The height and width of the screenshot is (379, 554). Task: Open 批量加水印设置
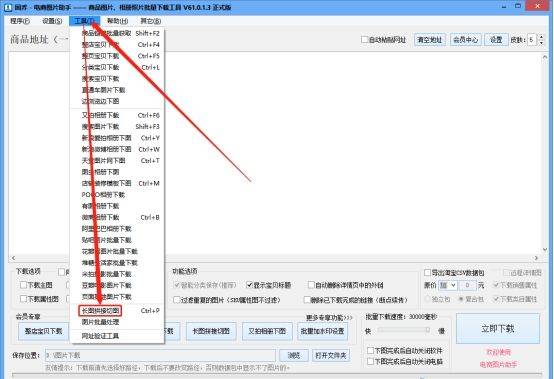point(322,331)
